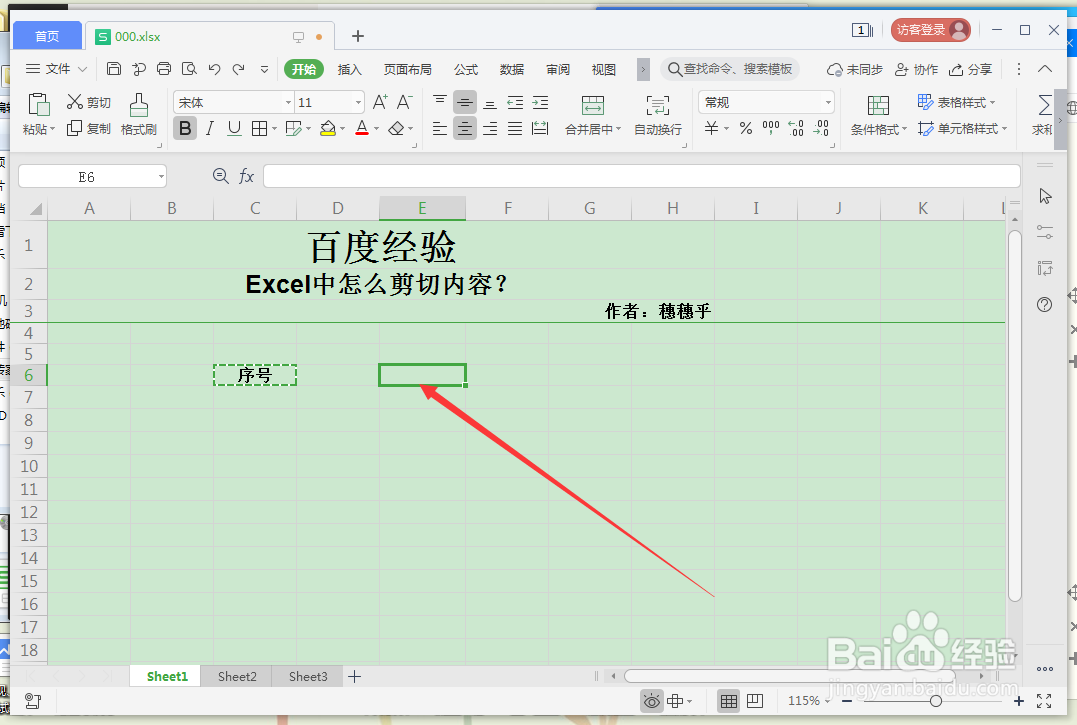Click the search commands box
This screenshot has height=725, width=1077.
click(x=730, y=69)
